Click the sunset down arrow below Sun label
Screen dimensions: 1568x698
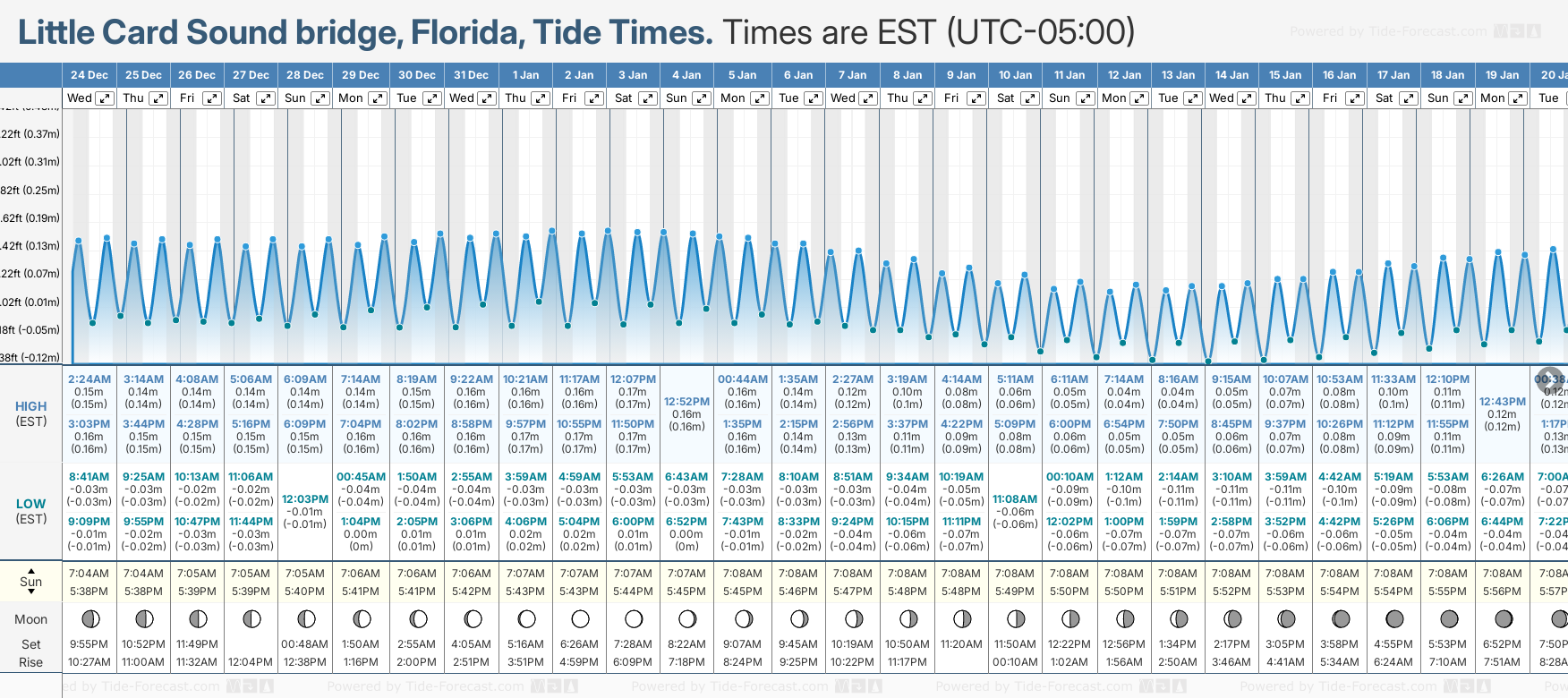(x=31, y=592)
